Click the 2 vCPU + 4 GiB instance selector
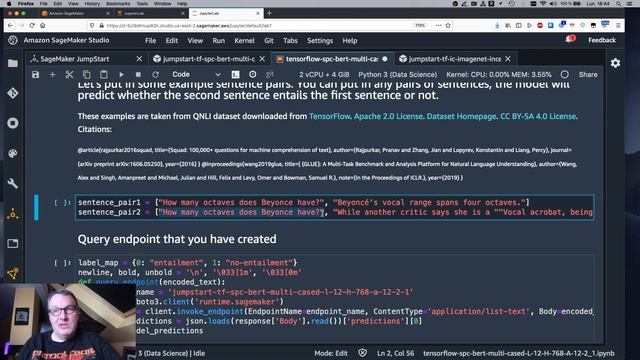The height and width of the screenshot is (360, 640). point(324,75)
